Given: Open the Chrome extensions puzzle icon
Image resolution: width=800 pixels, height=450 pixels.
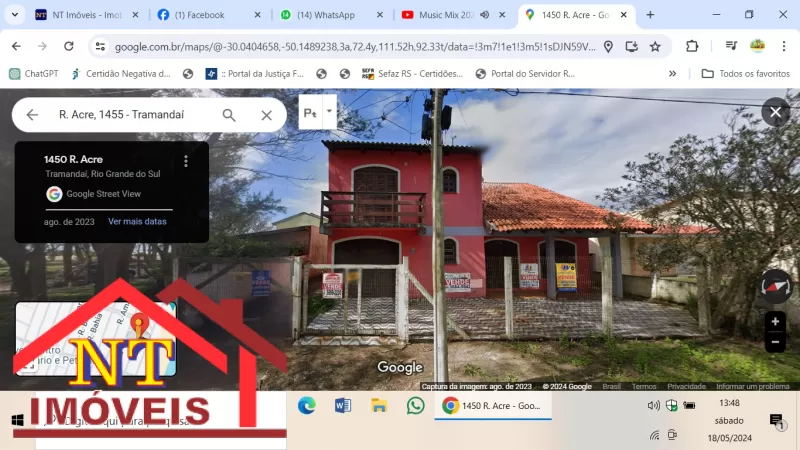Looking at the screenshot, I should tap(692, 46).
